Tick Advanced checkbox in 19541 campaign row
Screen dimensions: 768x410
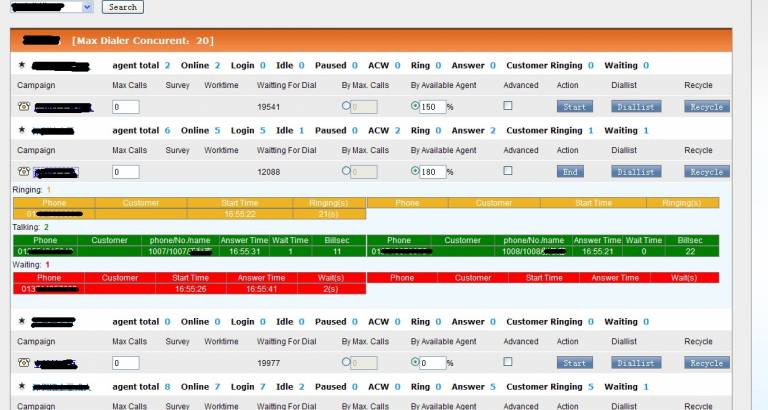click(508, 106)
